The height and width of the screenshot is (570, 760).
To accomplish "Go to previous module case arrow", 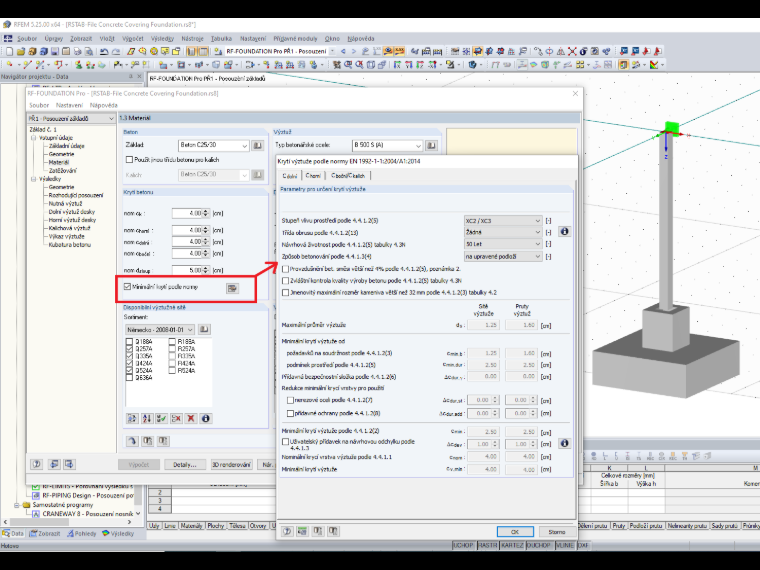I will (x=344, y=51).
